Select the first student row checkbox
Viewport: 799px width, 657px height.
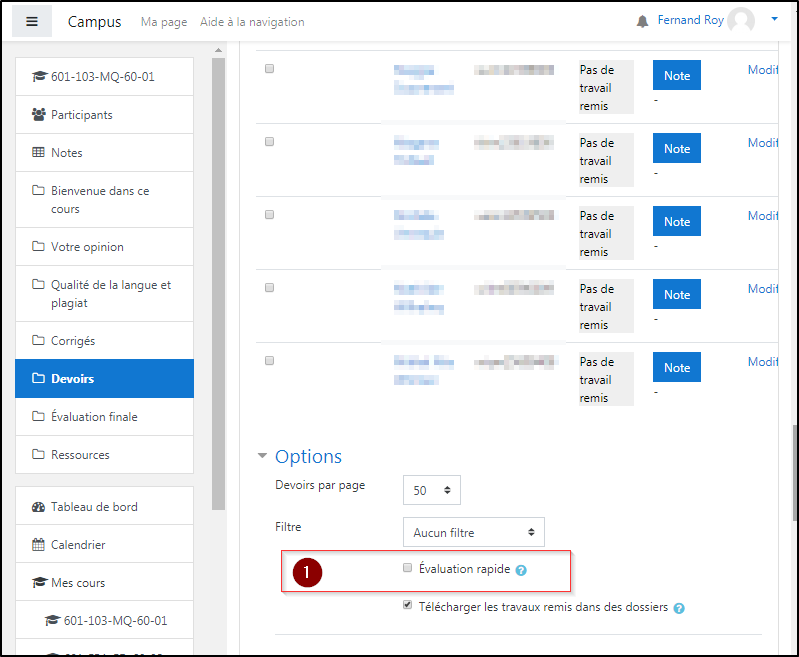point(269,69)
